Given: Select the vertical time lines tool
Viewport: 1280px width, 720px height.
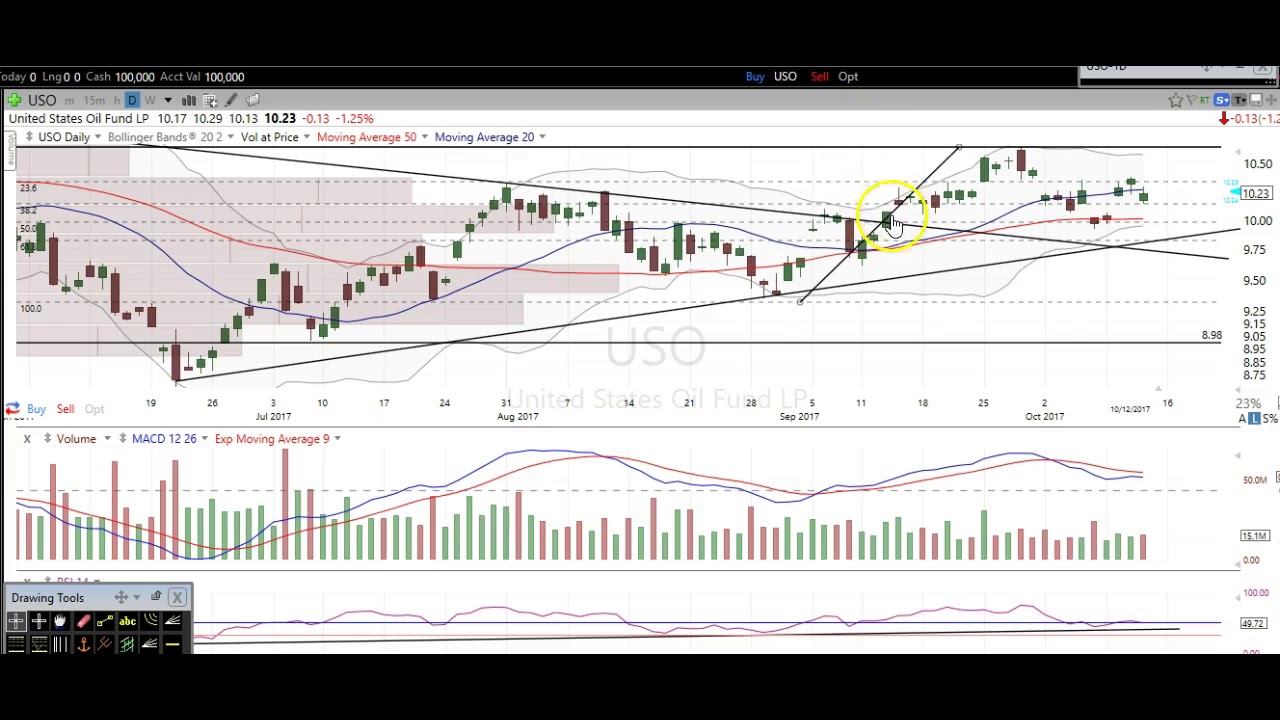Looking at the screenshot, I should [60, 644].
